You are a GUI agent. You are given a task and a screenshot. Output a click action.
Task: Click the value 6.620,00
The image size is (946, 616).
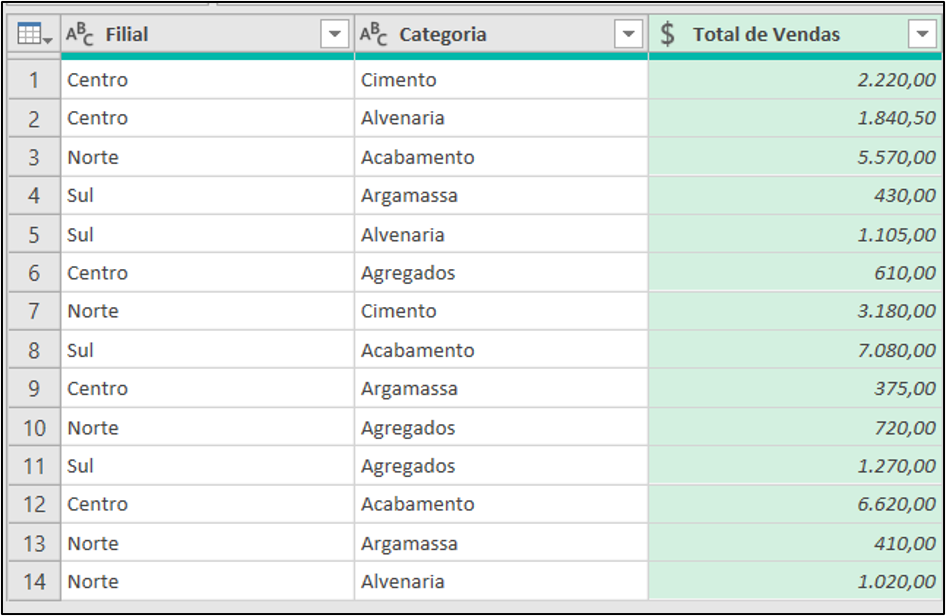pyautogui.click(x=897, y=504)
